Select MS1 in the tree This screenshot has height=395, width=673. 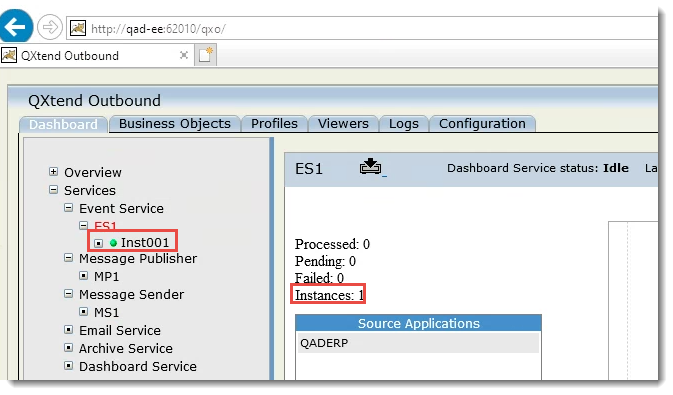[106, 313]
